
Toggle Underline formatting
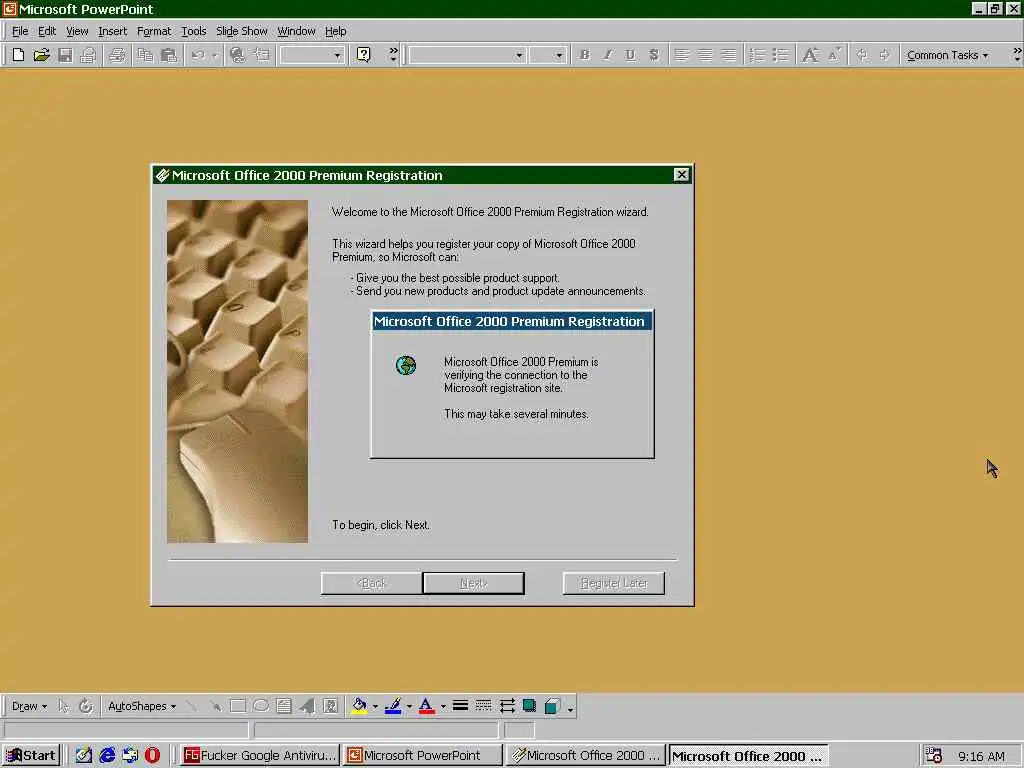pos(630,55)
